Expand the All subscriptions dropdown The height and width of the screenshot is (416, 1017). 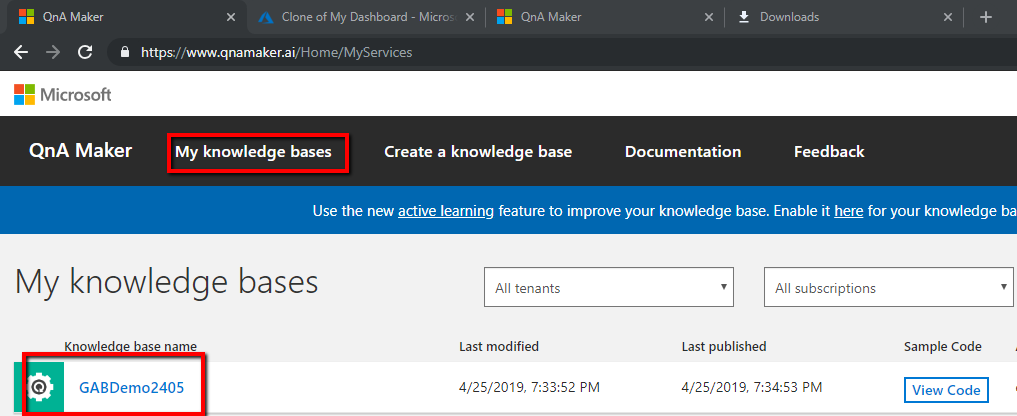[889, 288]
